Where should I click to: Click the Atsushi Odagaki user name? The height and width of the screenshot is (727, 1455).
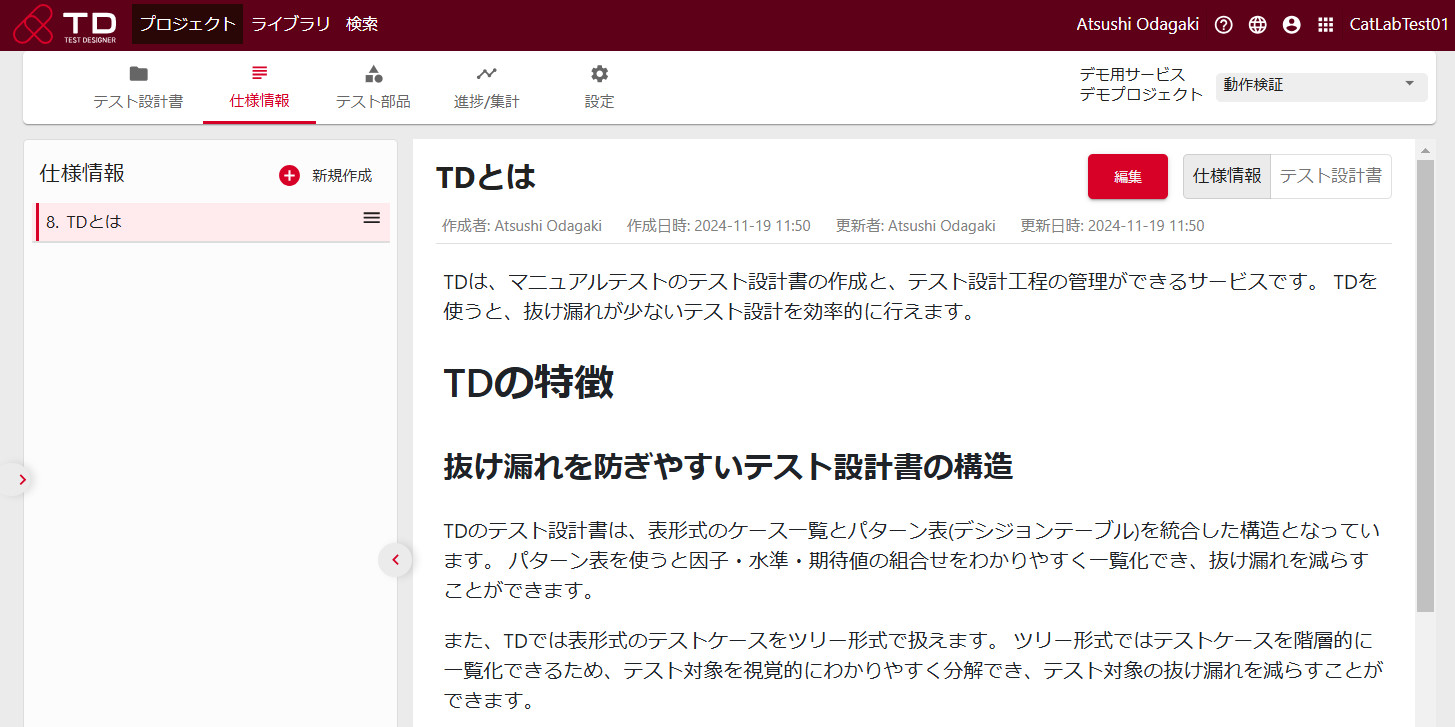coord(1137,25)
